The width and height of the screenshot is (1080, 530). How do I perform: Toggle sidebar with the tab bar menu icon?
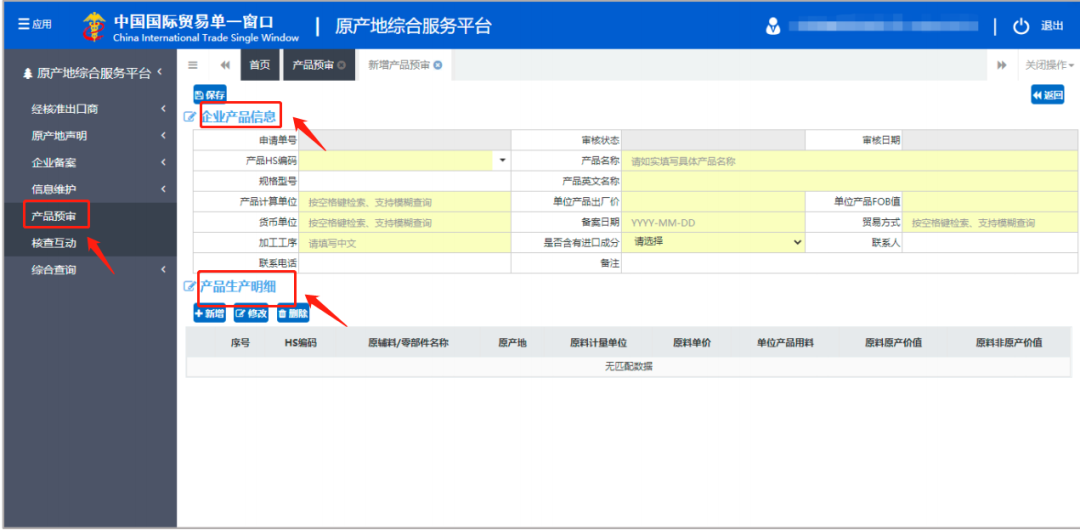coord(194,65)
